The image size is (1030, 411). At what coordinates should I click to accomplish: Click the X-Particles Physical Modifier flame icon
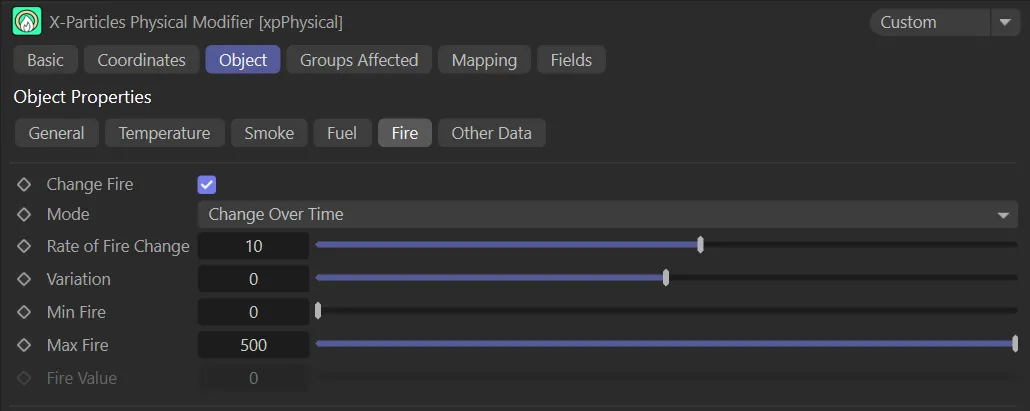27,22
